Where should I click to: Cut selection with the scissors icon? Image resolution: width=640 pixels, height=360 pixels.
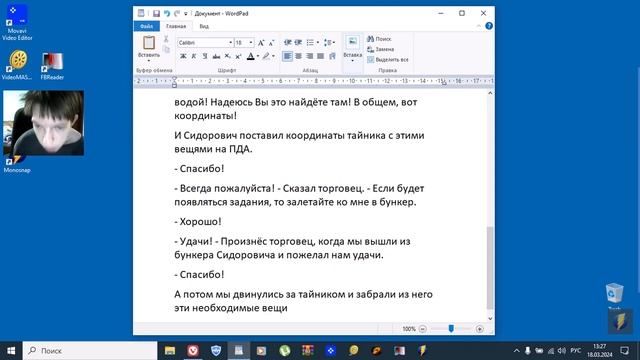coord(166,39)
